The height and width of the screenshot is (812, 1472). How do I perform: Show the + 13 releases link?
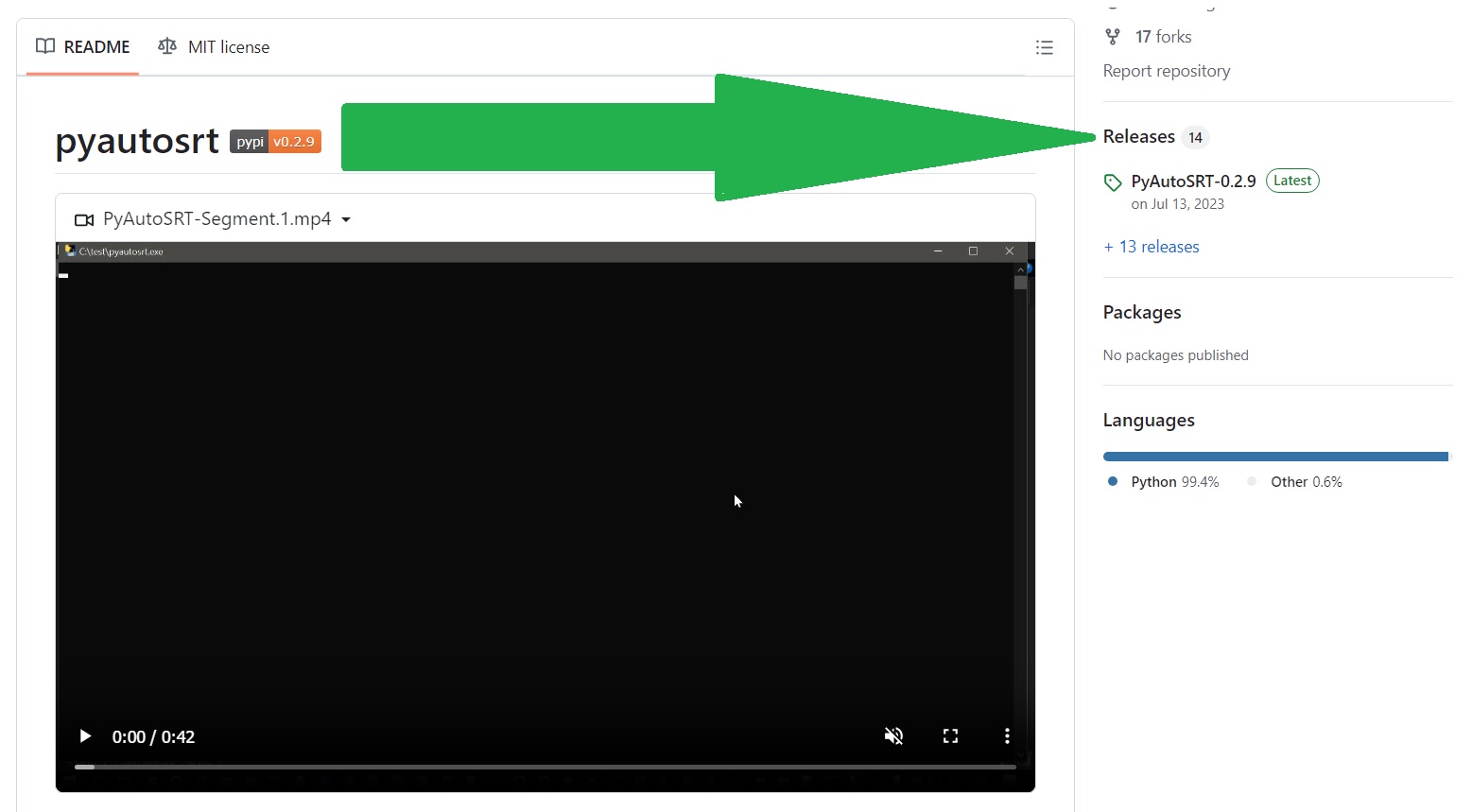click(x=1152, y=247)
